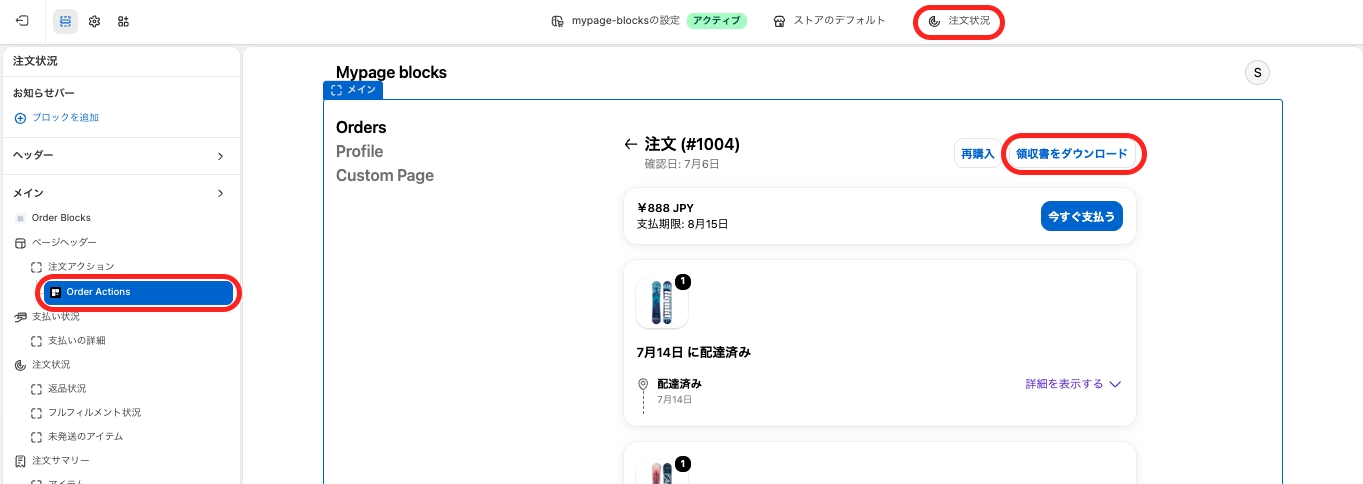The height and width of the screenshot is (484, 1363).
Task: Click the メイン section label tag
Action: [353, 90]
